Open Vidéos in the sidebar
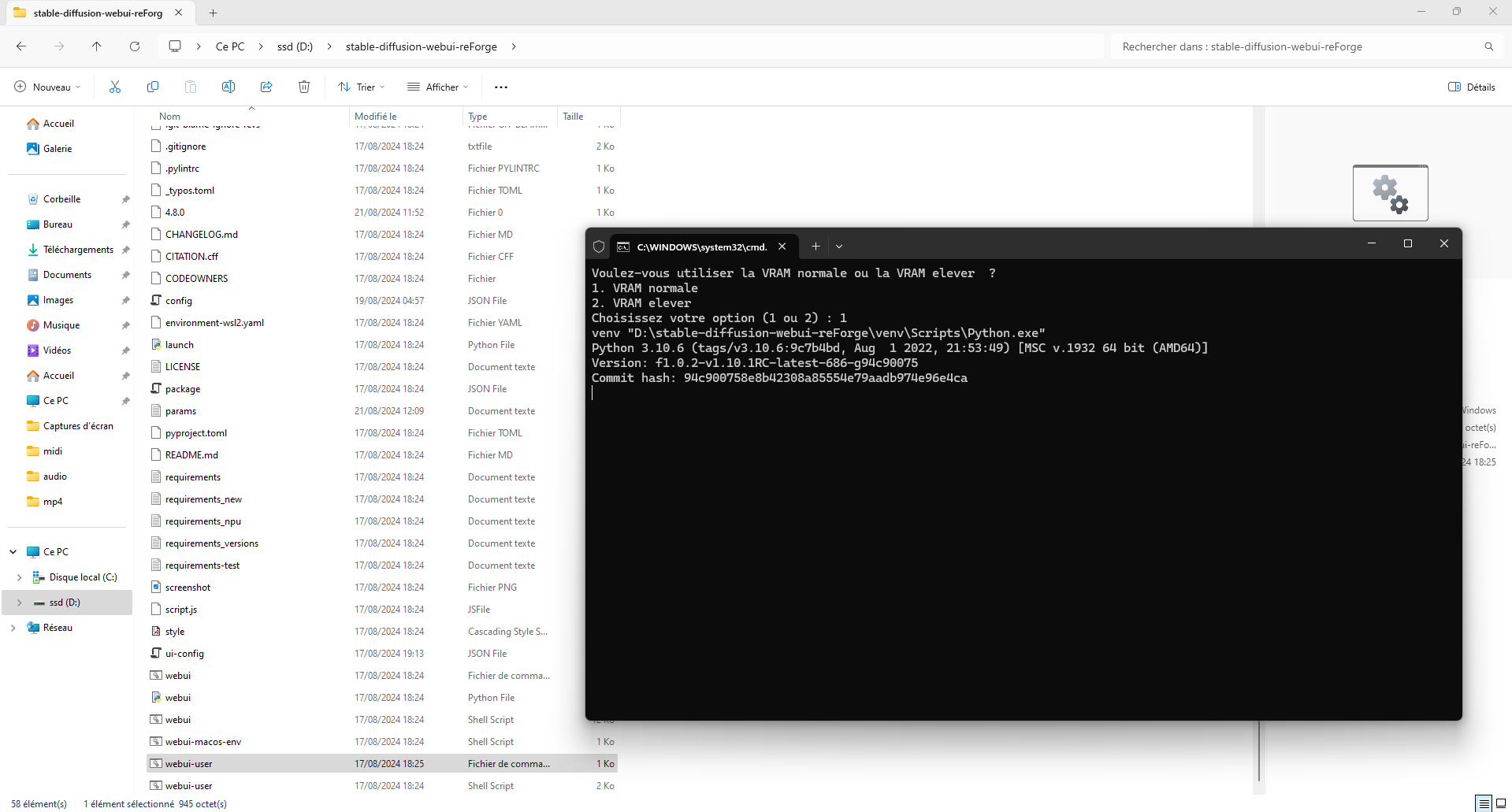 pyautogui.click(x=57, y=350)
